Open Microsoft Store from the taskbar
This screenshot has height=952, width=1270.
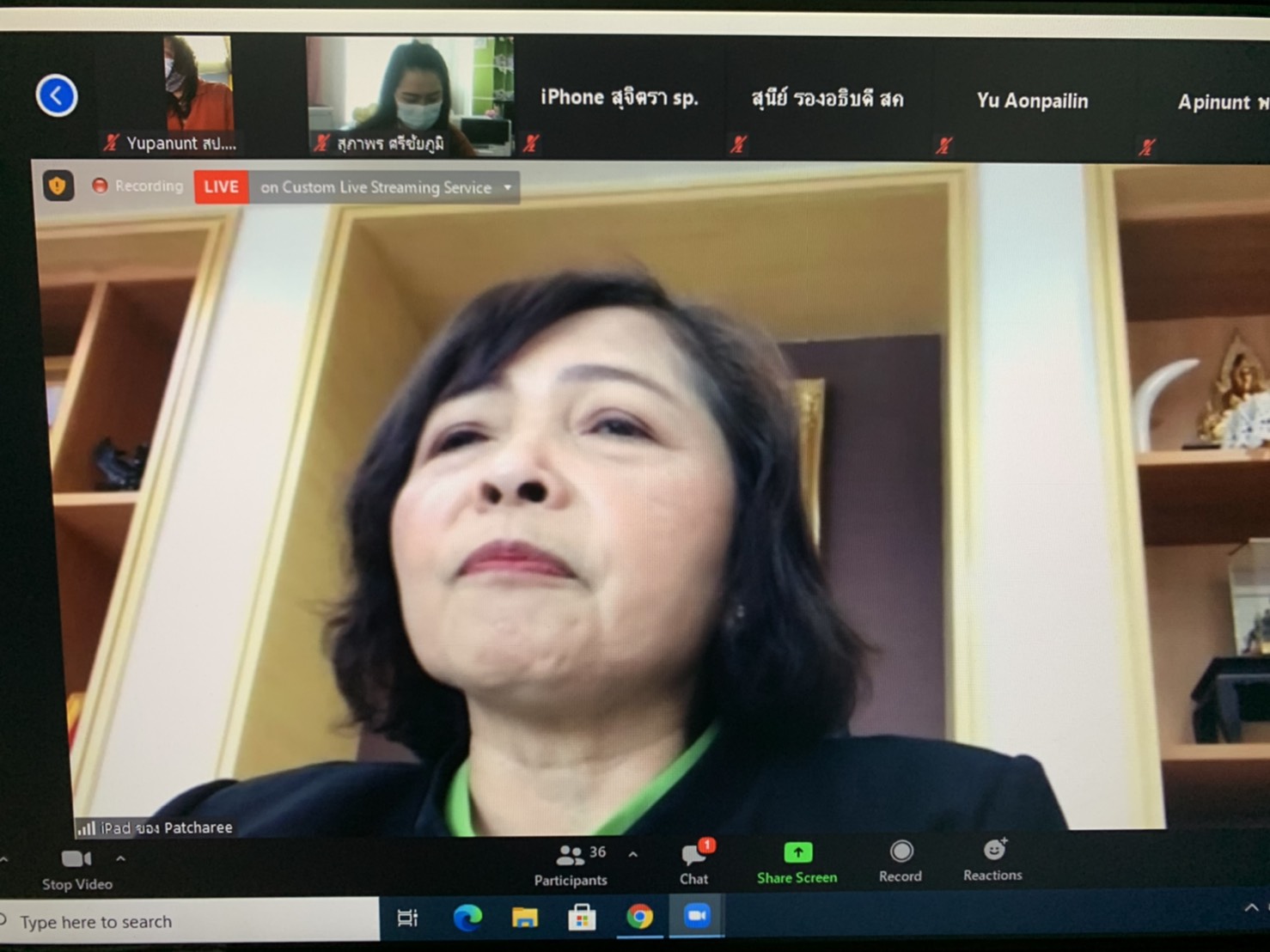coord(582,918)
